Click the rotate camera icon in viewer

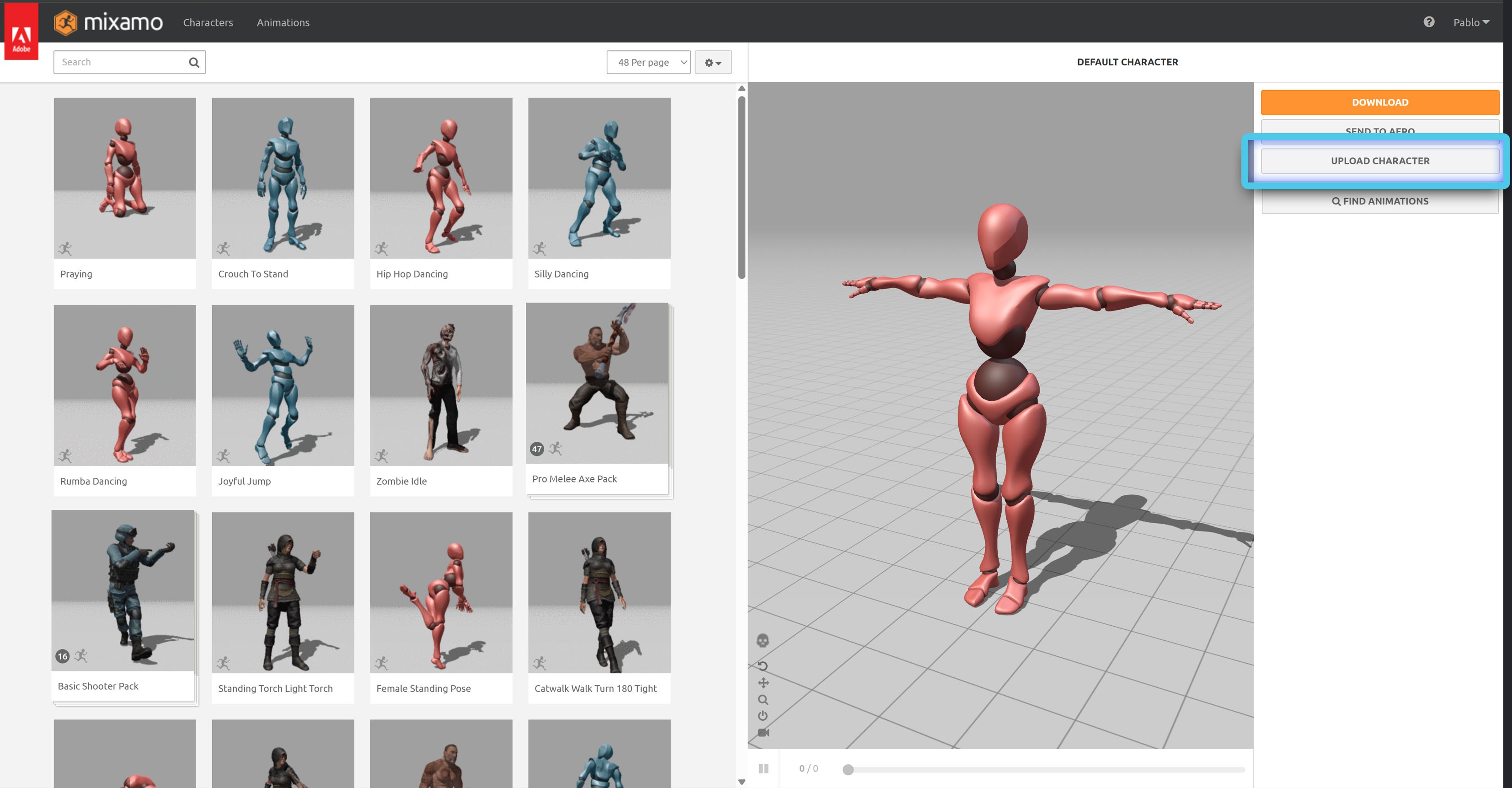763,666
